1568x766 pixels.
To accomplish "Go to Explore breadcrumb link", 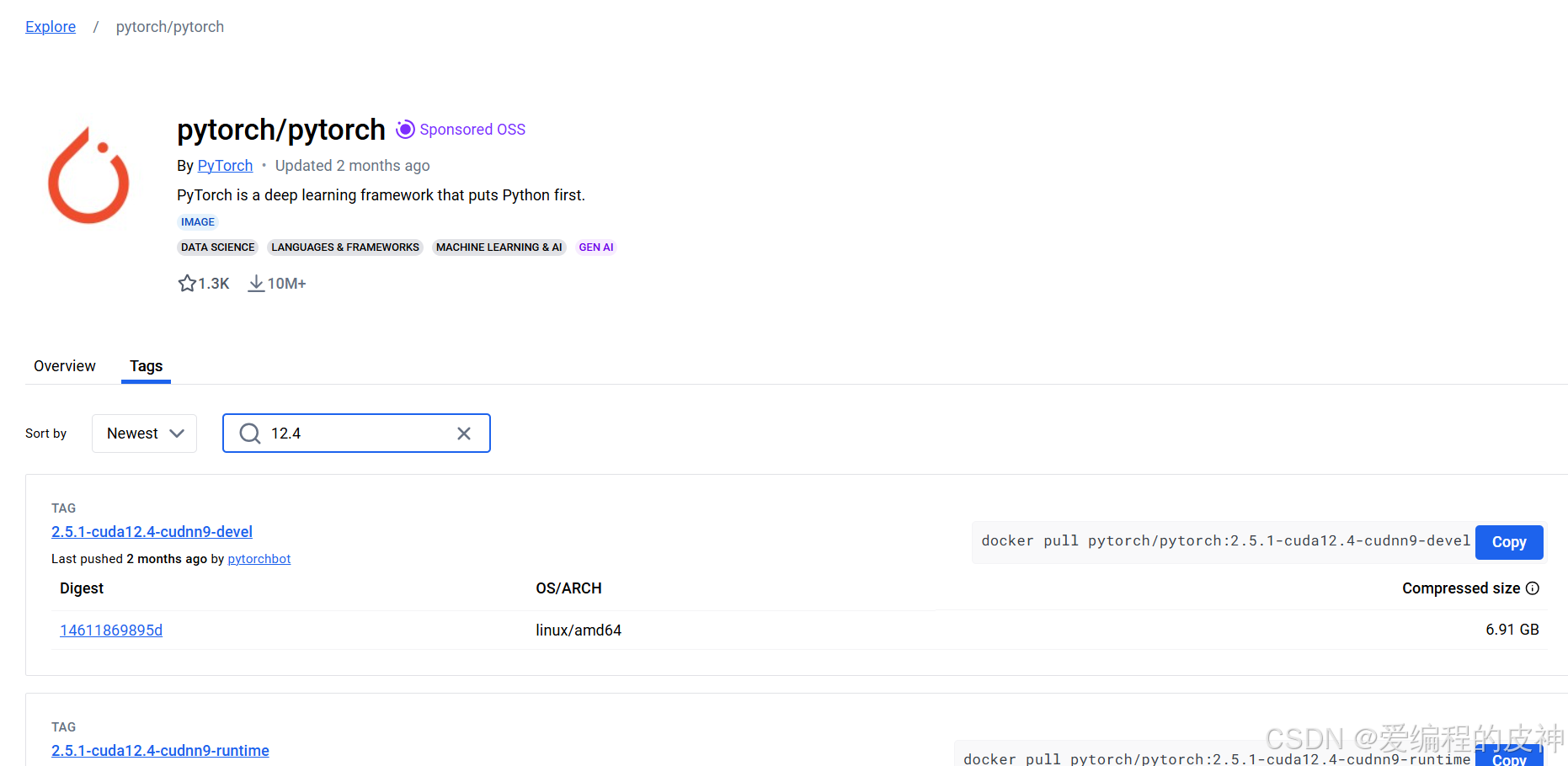I will coord(51,27).
